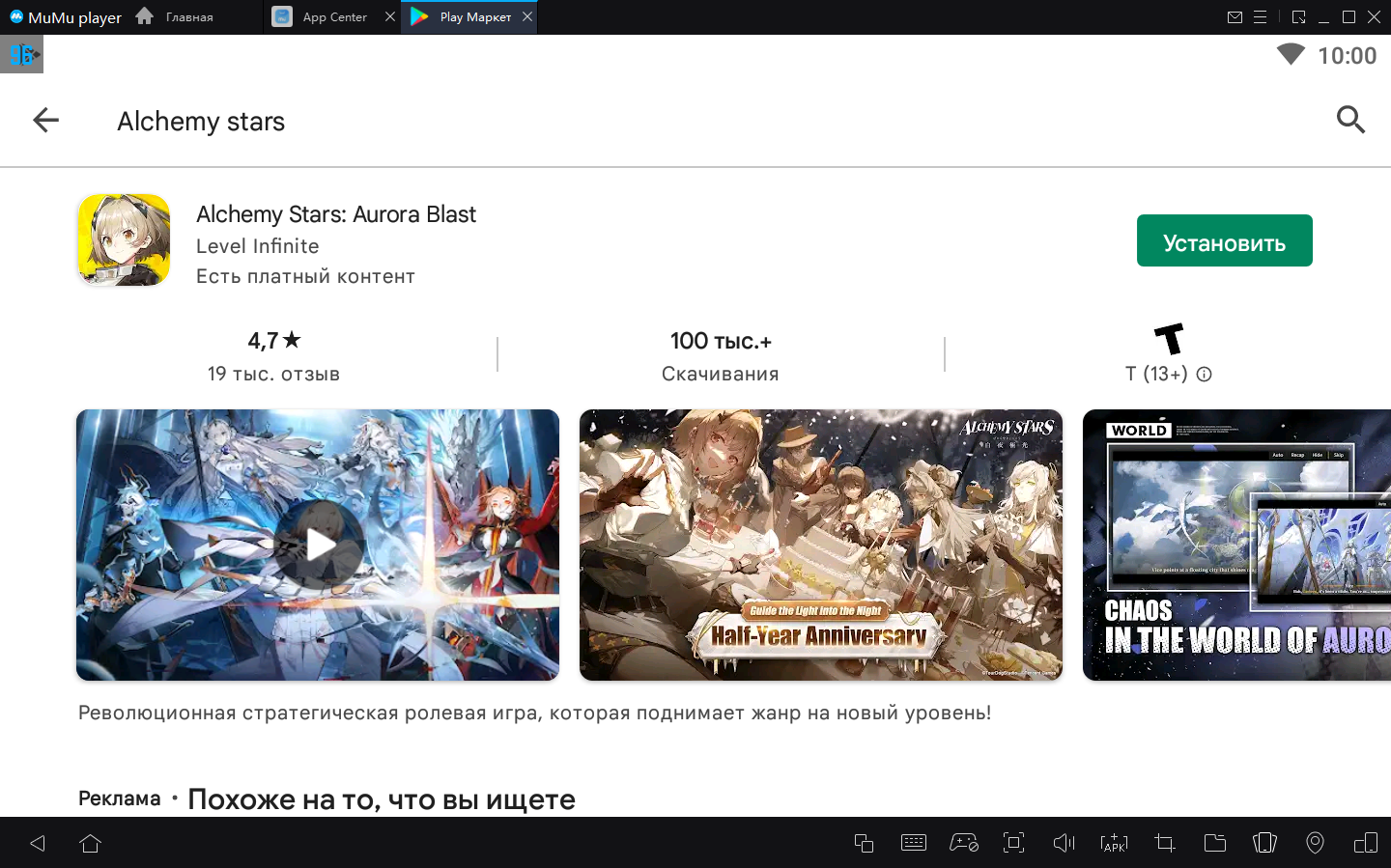Click the green Установить install button
This screenshot has width=1391, height=868.
point(1224,240)
